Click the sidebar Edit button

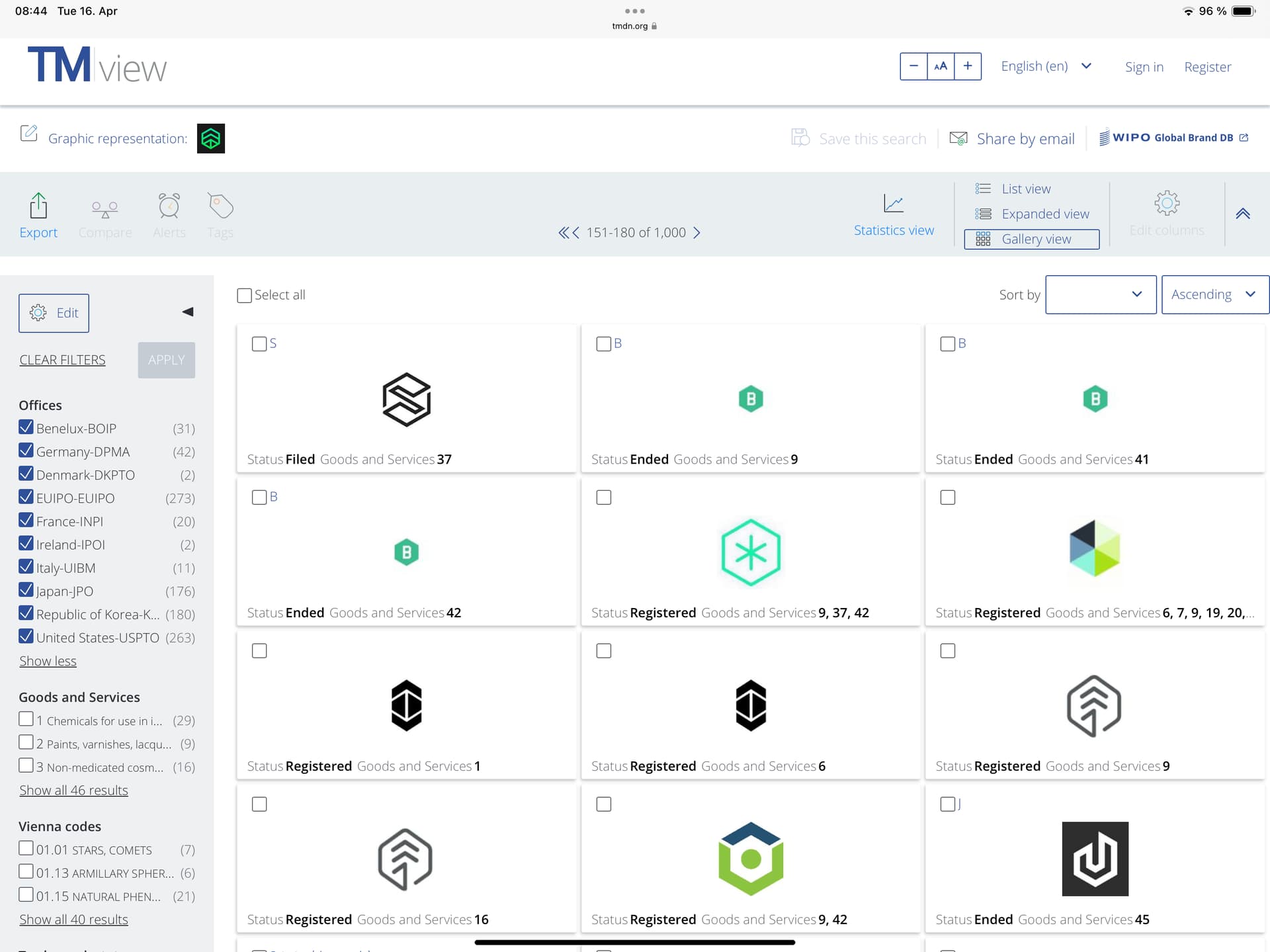point(54,313)
